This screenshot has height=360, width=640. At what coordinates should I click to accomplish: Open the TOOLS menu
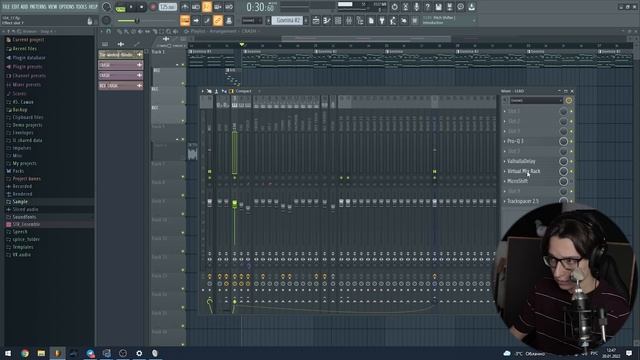tap(82, 7)
